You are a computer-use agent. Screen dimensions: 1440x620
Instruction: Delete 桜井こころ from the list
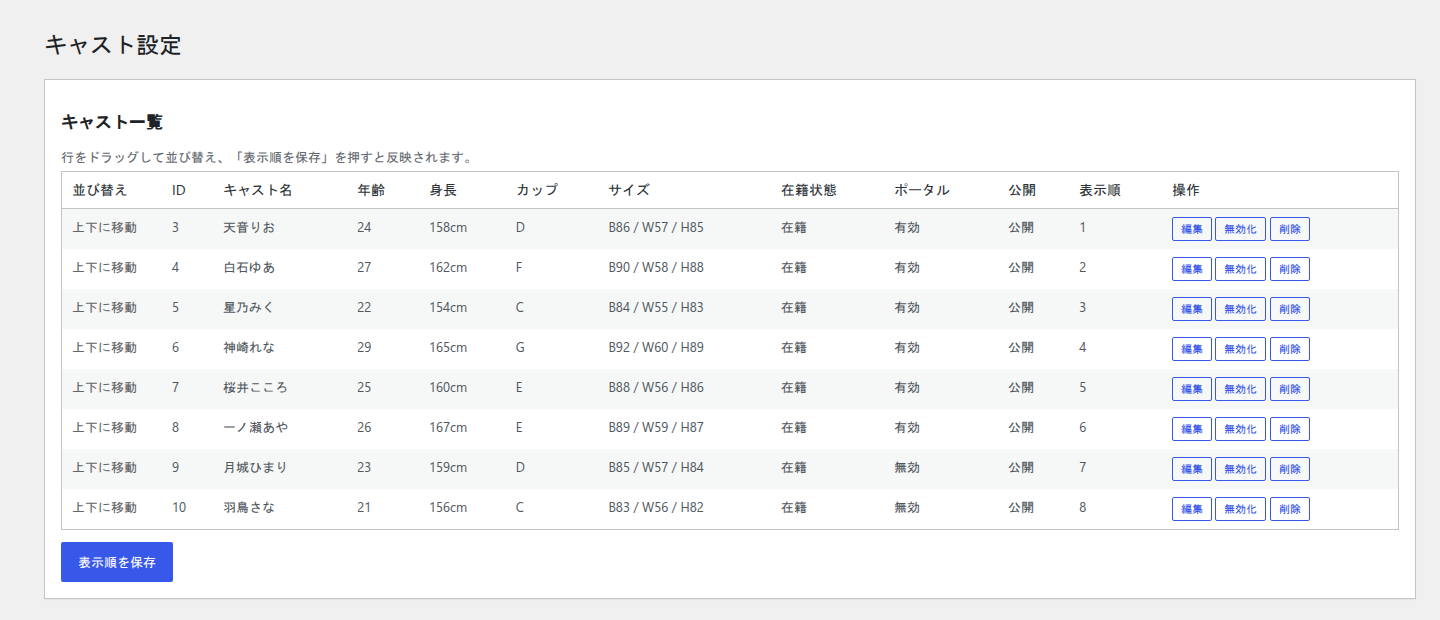coord(1290,389)
